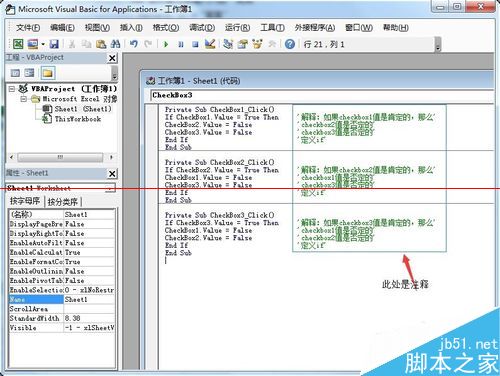The width and height of the screenshot is (500, 376).
Task: Select VBAProject (工作簿1) root node
Action: (74, 89)
